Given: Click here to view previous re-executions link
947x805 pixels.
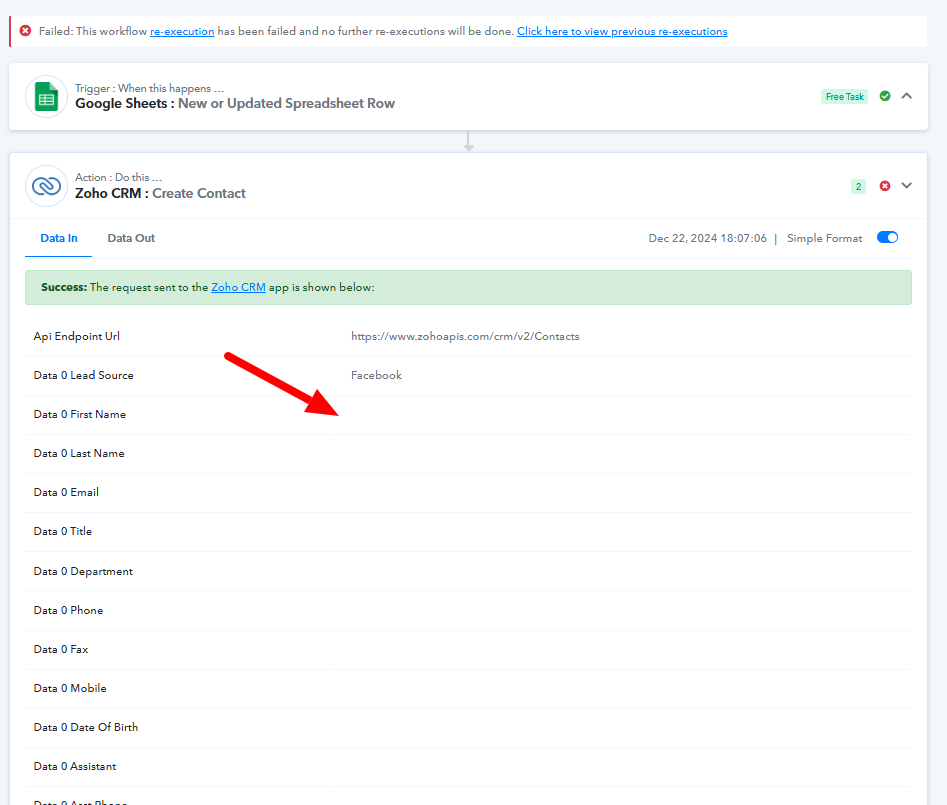Looking at the screenshot, I should [622, 31].
